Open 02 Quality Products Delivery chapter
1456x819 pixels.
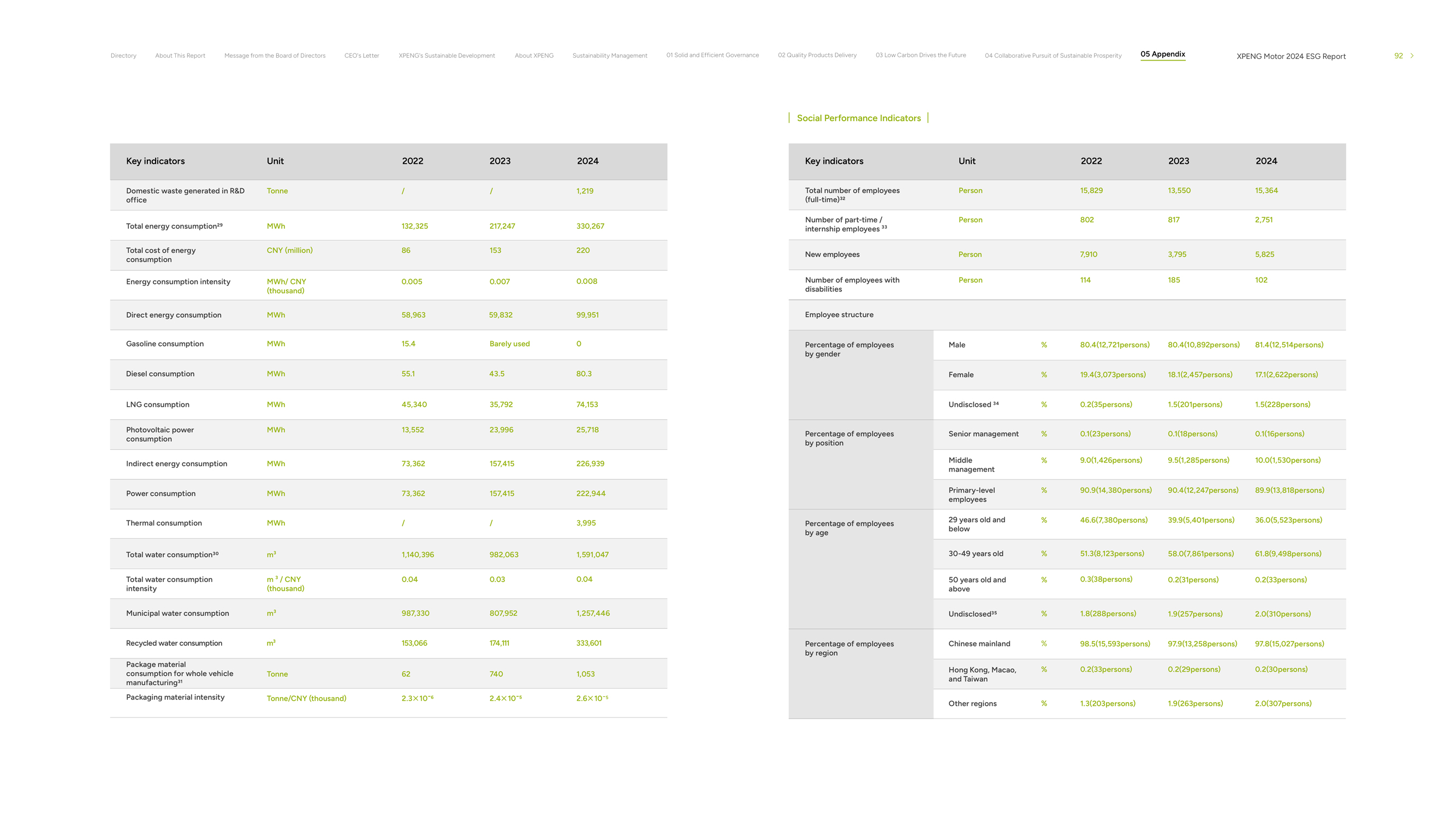point(817,55)
